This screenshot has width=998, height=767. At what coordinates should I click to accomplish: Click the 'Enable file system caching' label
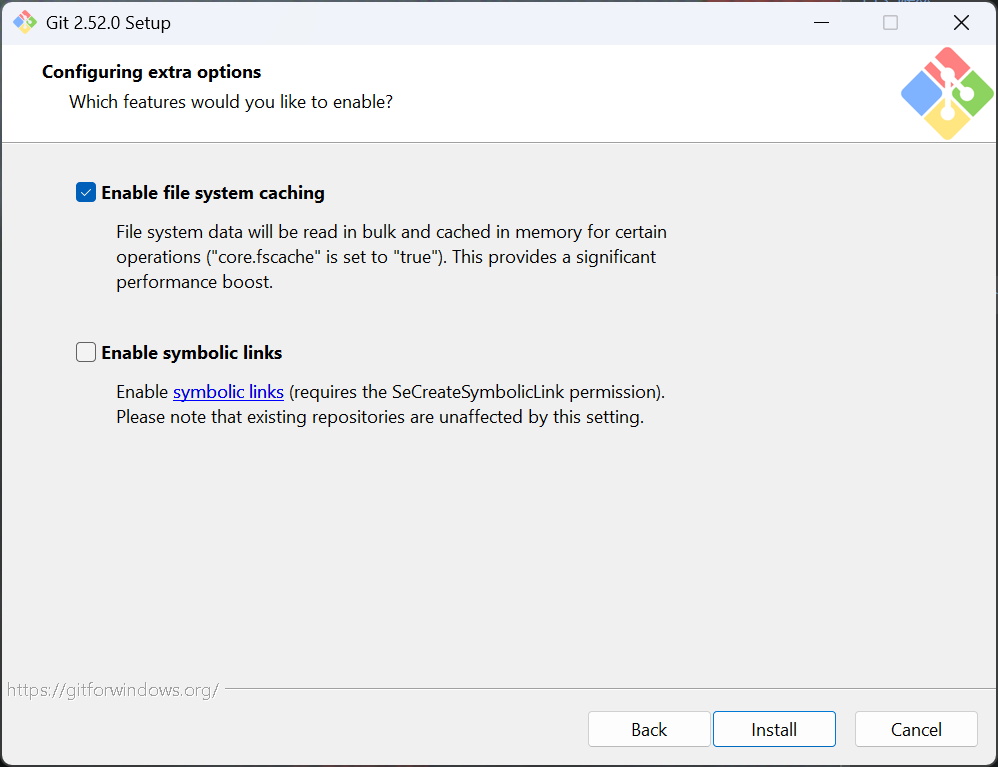(213, 193)
